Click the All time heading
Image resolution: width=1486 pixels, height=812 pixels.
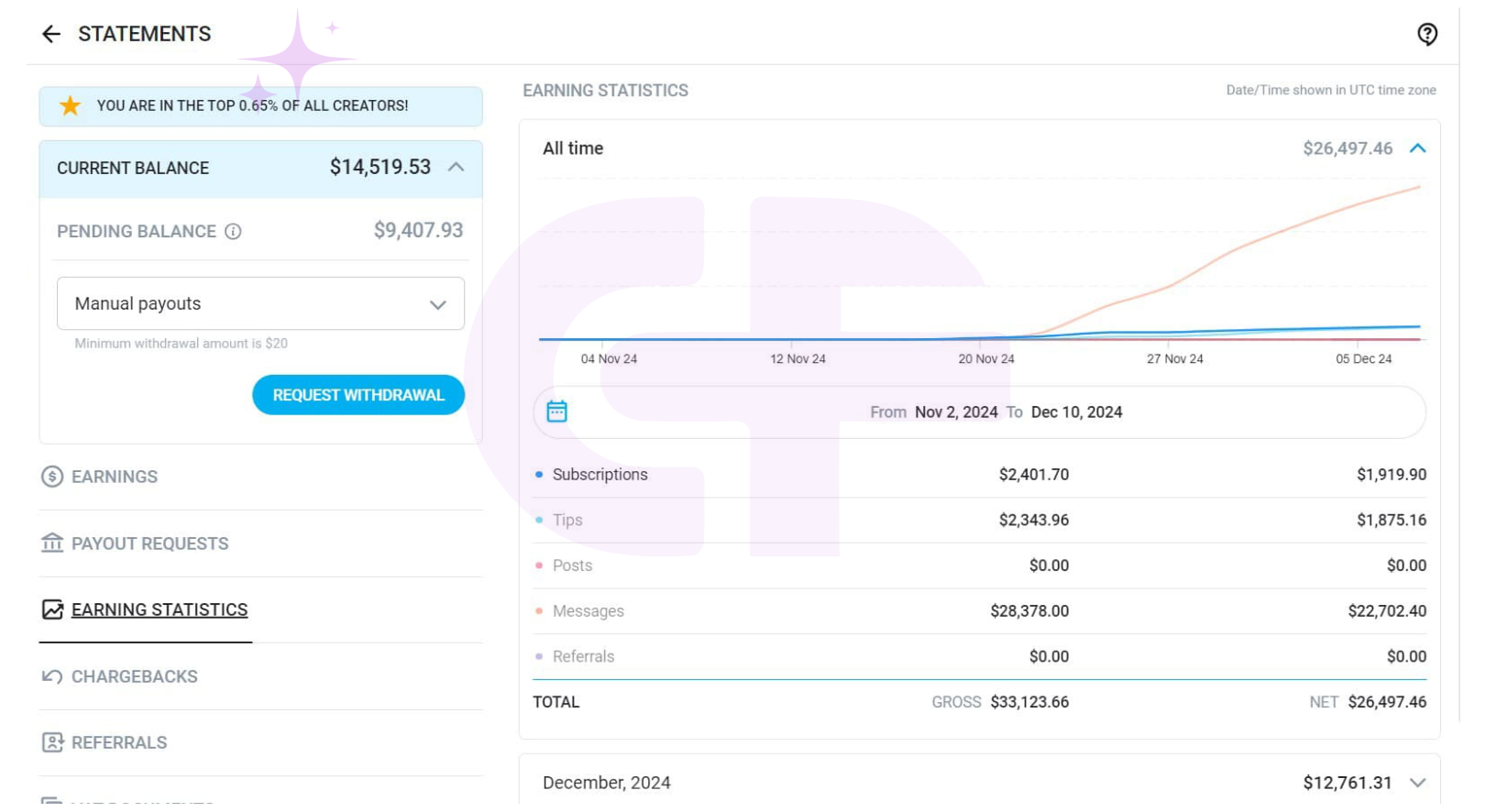click(x=573, y=148)
